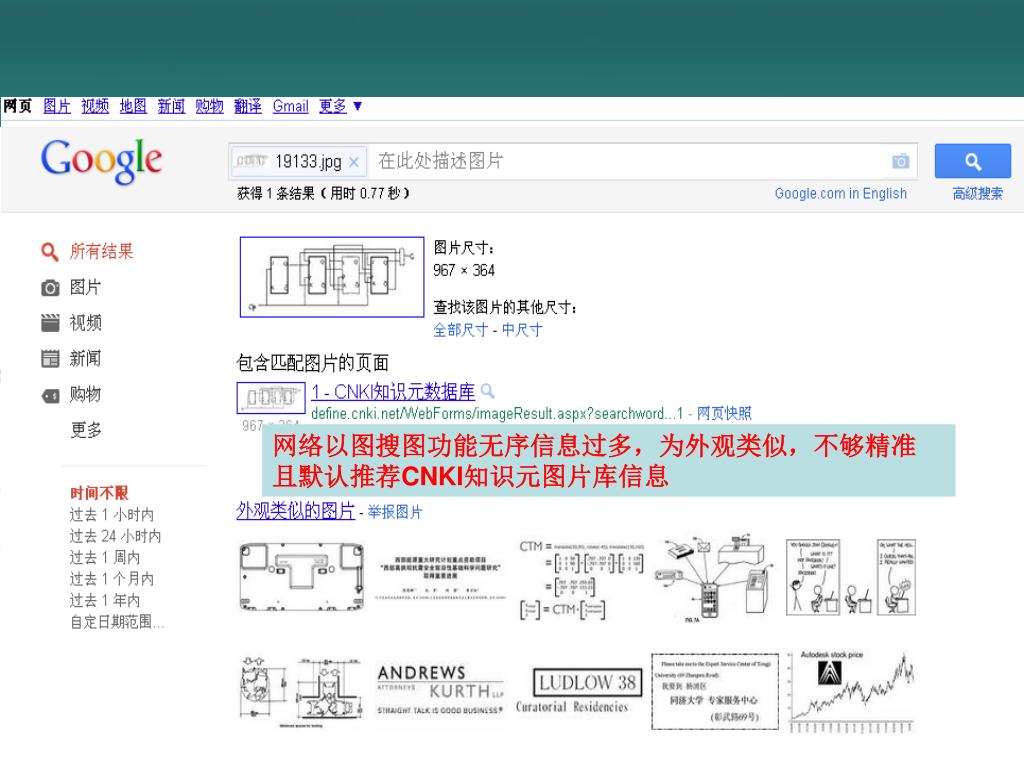Click the clapperboard icon beside 视频

click(50, 323)
